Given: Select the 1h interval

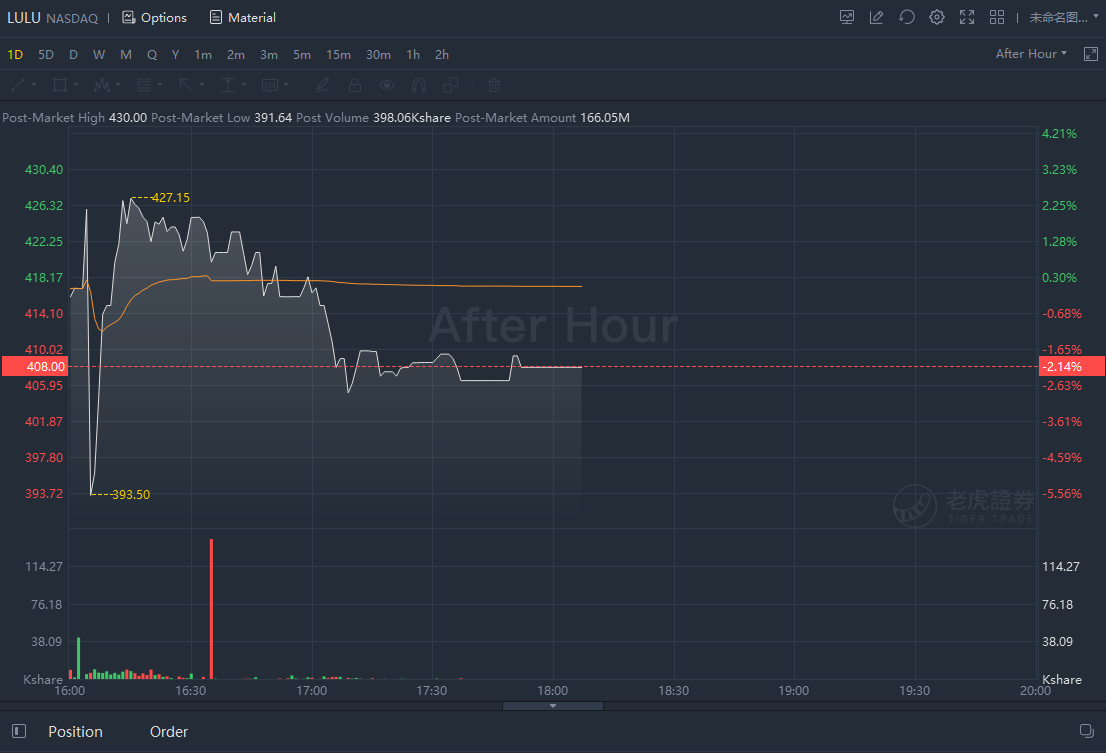Looking at the screenshot, I should (x=413, y=54).
